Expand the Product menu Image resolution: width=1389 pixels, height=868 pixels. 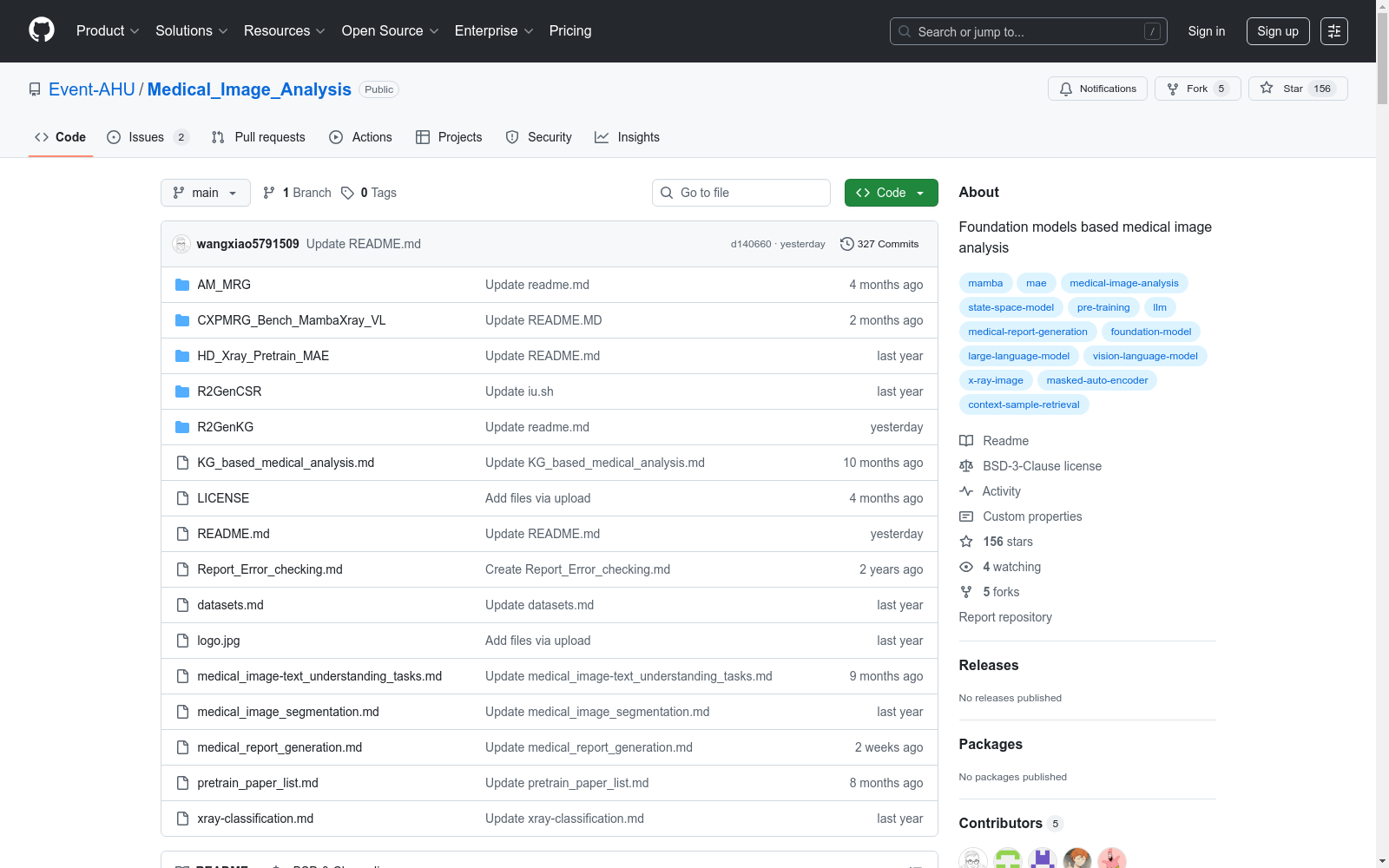[108, 30]
